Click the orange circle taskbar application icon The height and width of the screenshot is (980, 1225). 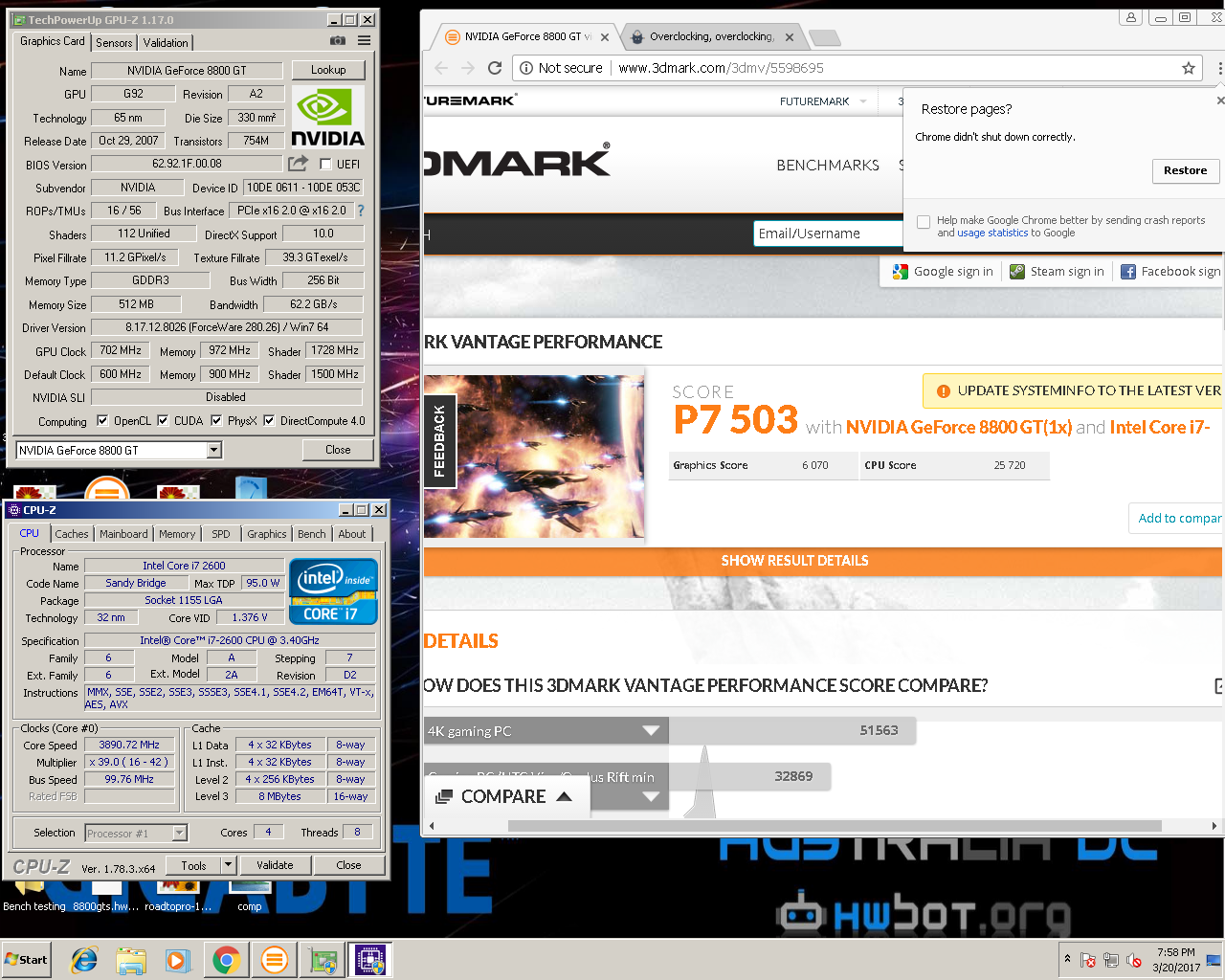click(275, 959)
